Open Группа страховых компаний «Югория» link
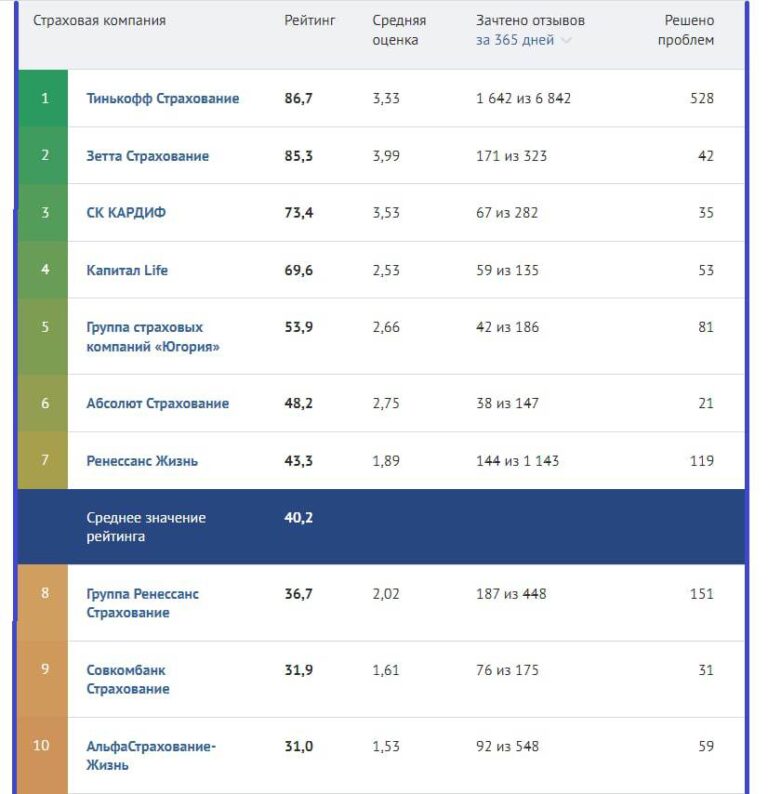 click(153, 337)
